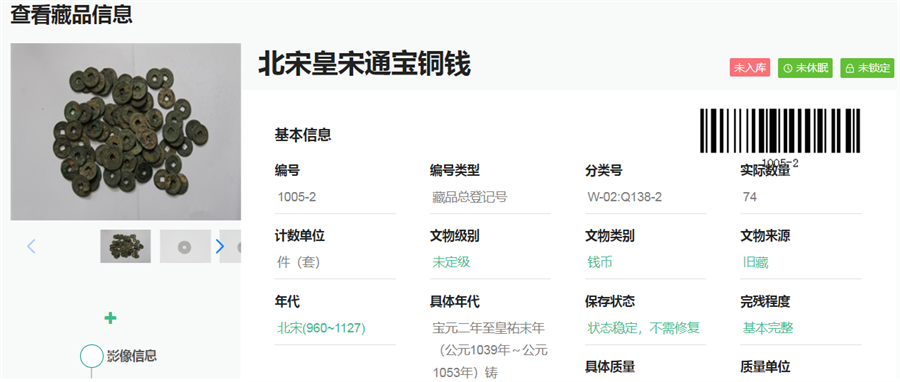Select the coin pile thumbnail
This screenshot has height=382, width=900.
click(126, 246)
